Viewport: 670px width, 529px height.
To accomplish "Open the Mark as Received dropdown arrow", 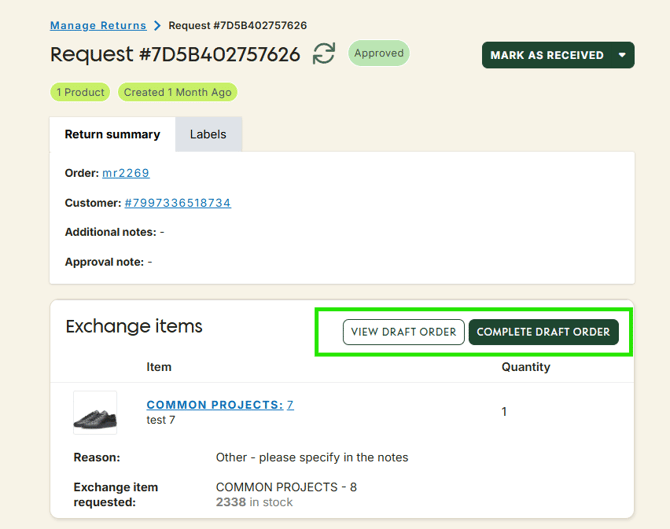I will tap(623, 55).
